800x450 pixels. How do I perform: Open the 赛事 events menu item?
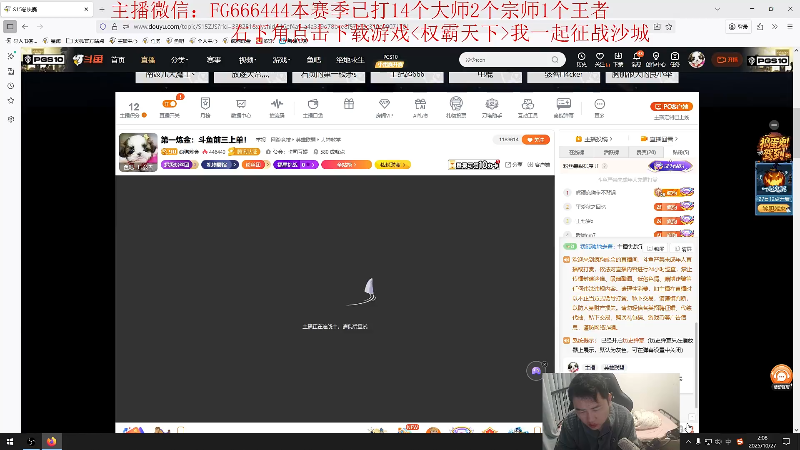[213, 60]
